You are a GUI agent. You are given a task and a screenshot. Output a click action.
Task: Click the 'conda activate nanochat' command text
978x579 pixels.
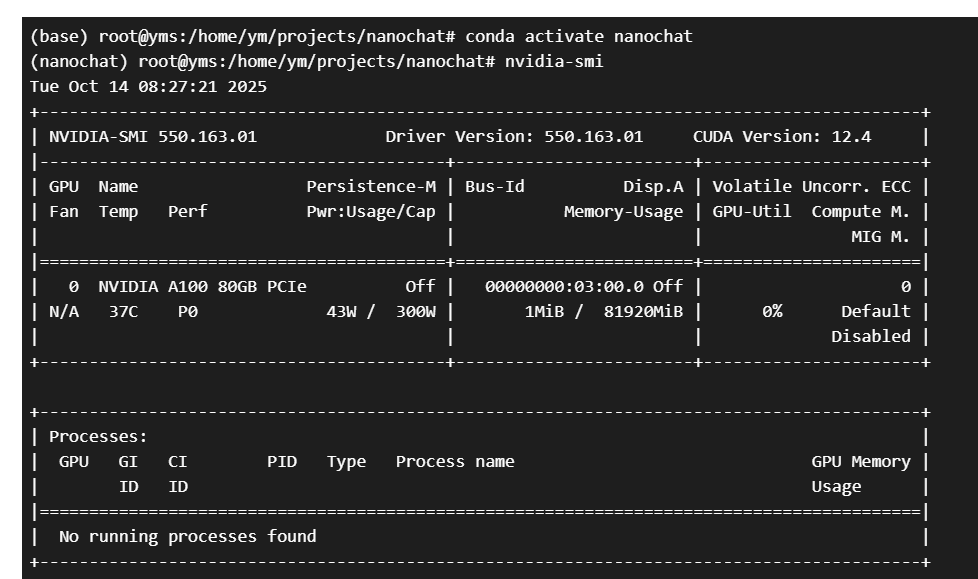(x=579, y=37)
